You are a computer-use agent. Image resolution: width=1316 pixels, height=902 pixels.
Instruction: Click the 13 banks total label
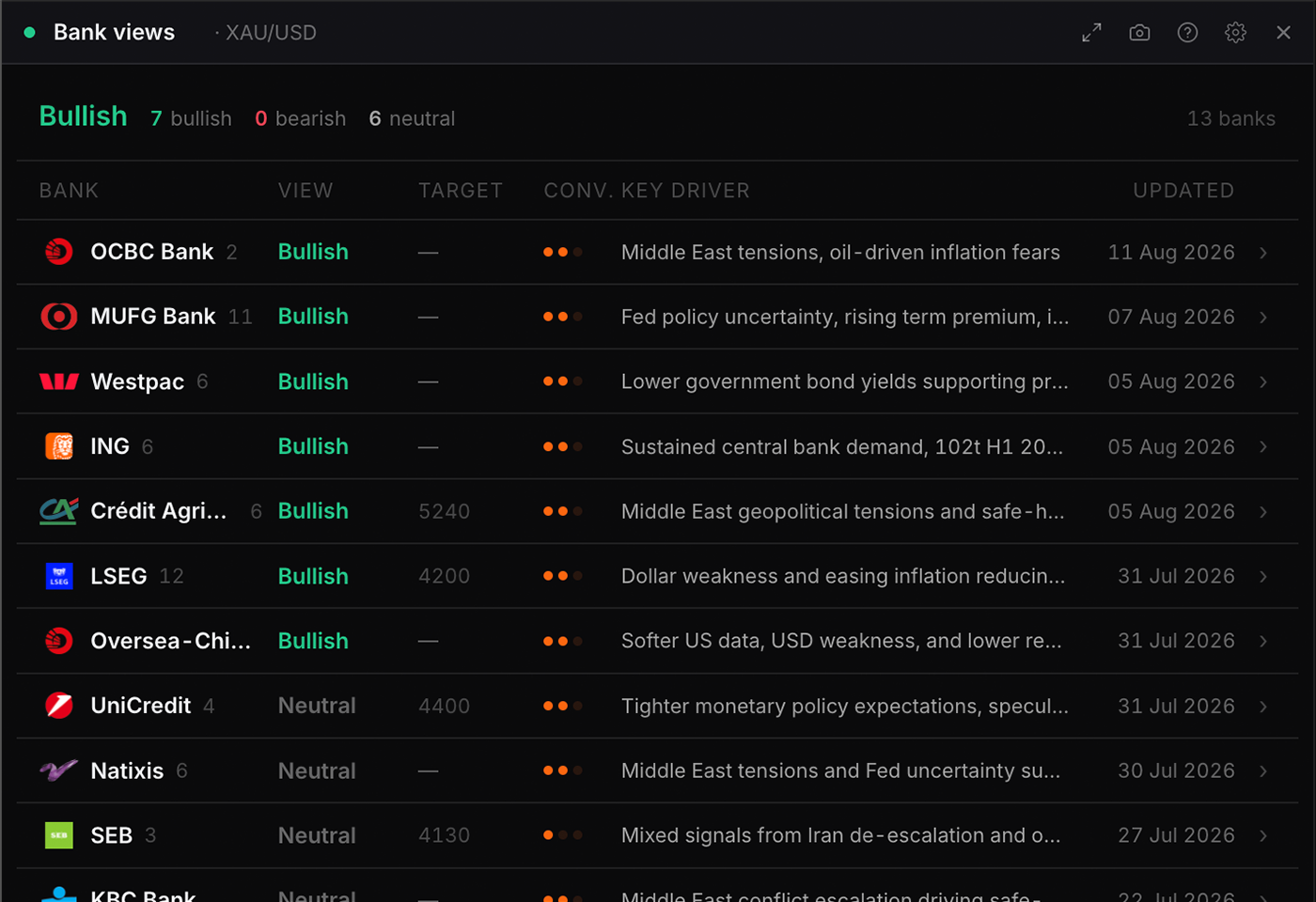[x=1231, y=118]
